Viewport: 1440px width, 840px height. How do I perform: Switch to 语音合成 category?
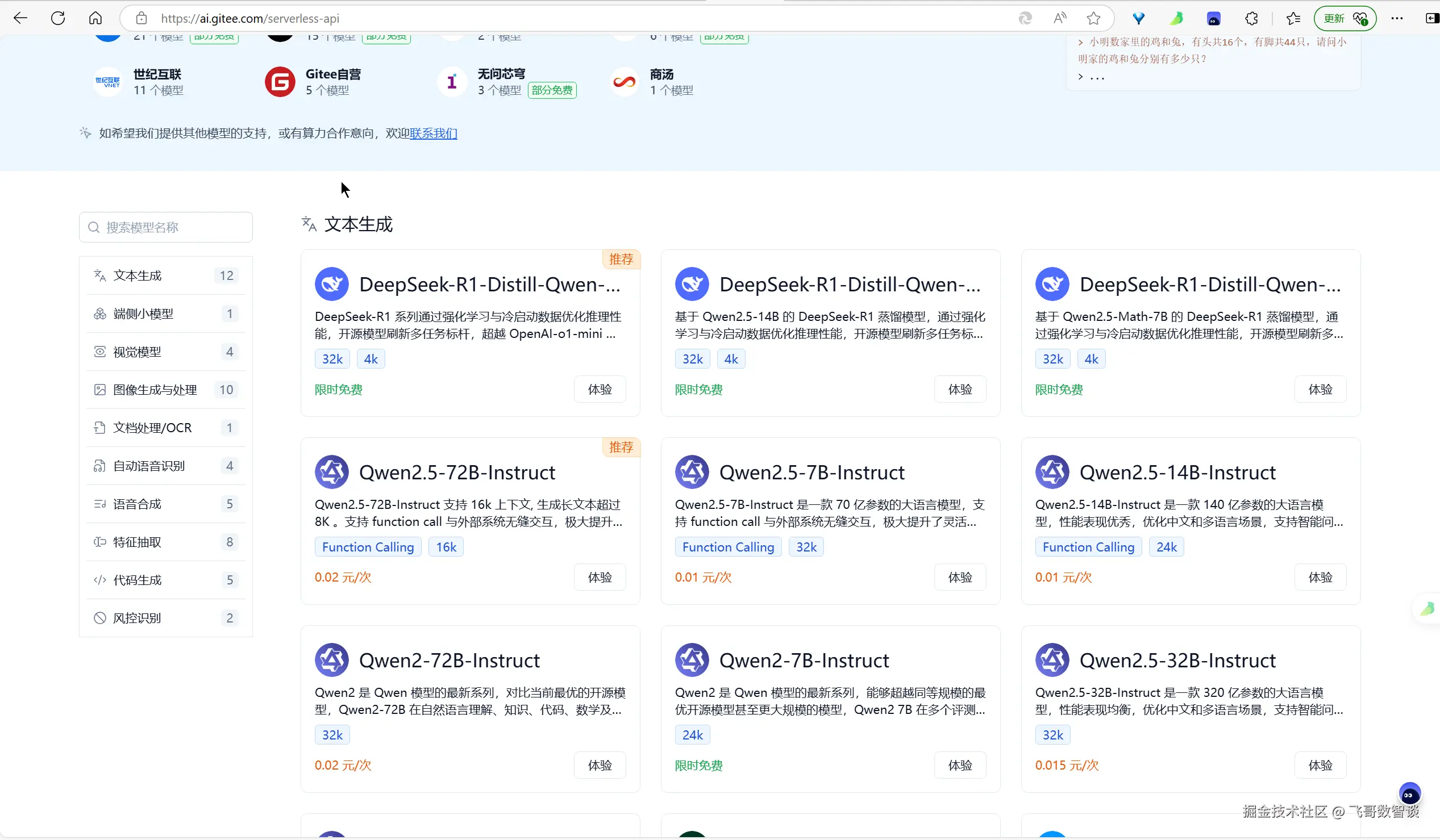[166, 504]
